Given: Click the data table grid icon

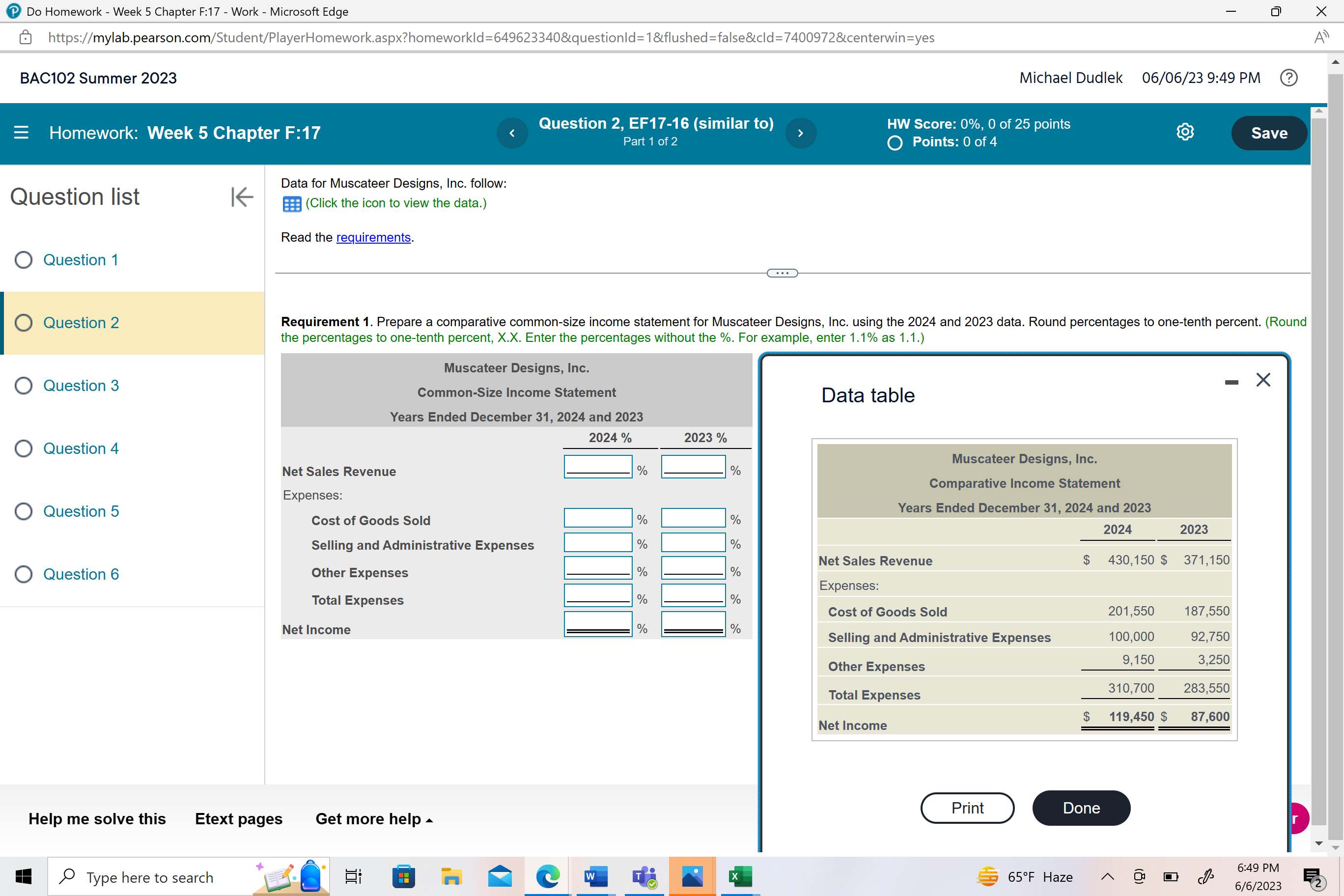Looking at the screenshot, I should click(x=291, y=204).
